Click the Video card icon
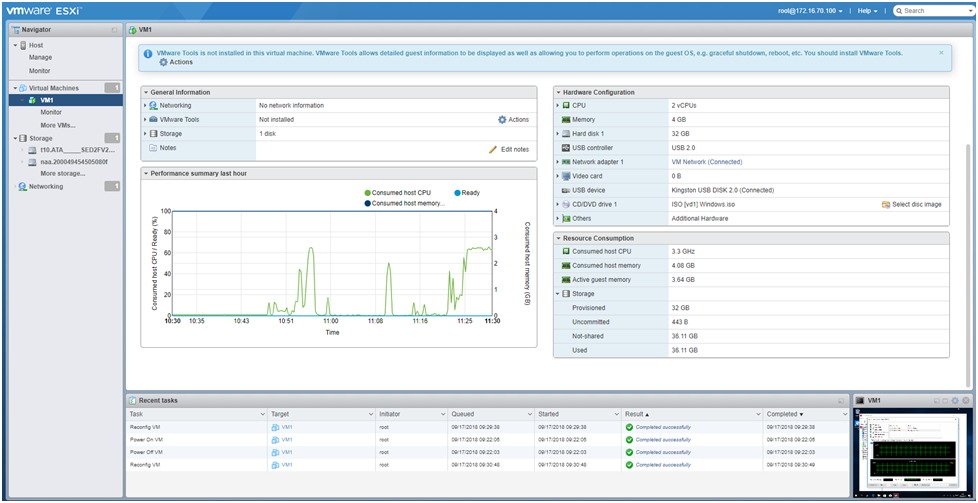Viewport: 978px width, 503px height. coord(566,176)
